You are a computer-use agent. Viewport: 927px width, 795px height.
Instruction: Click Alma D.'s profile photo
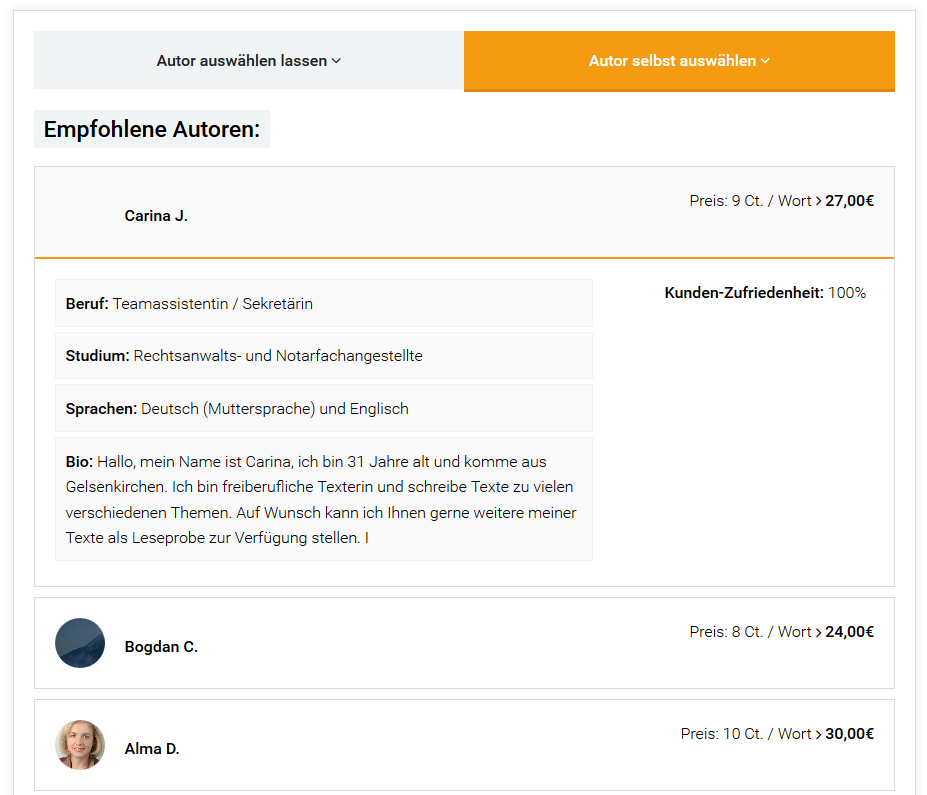pos(80,745)
